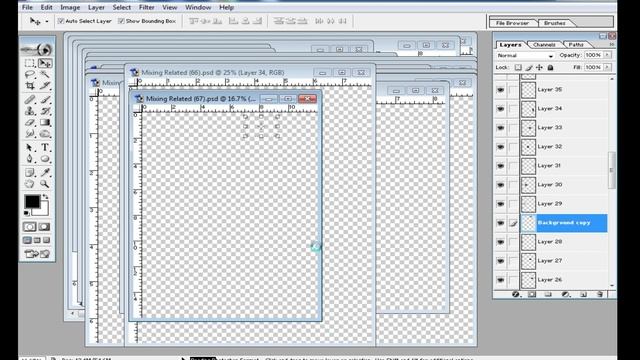Open the Brushes palette tab
This screenshot has width=640, height=360.
click(555, 23)
